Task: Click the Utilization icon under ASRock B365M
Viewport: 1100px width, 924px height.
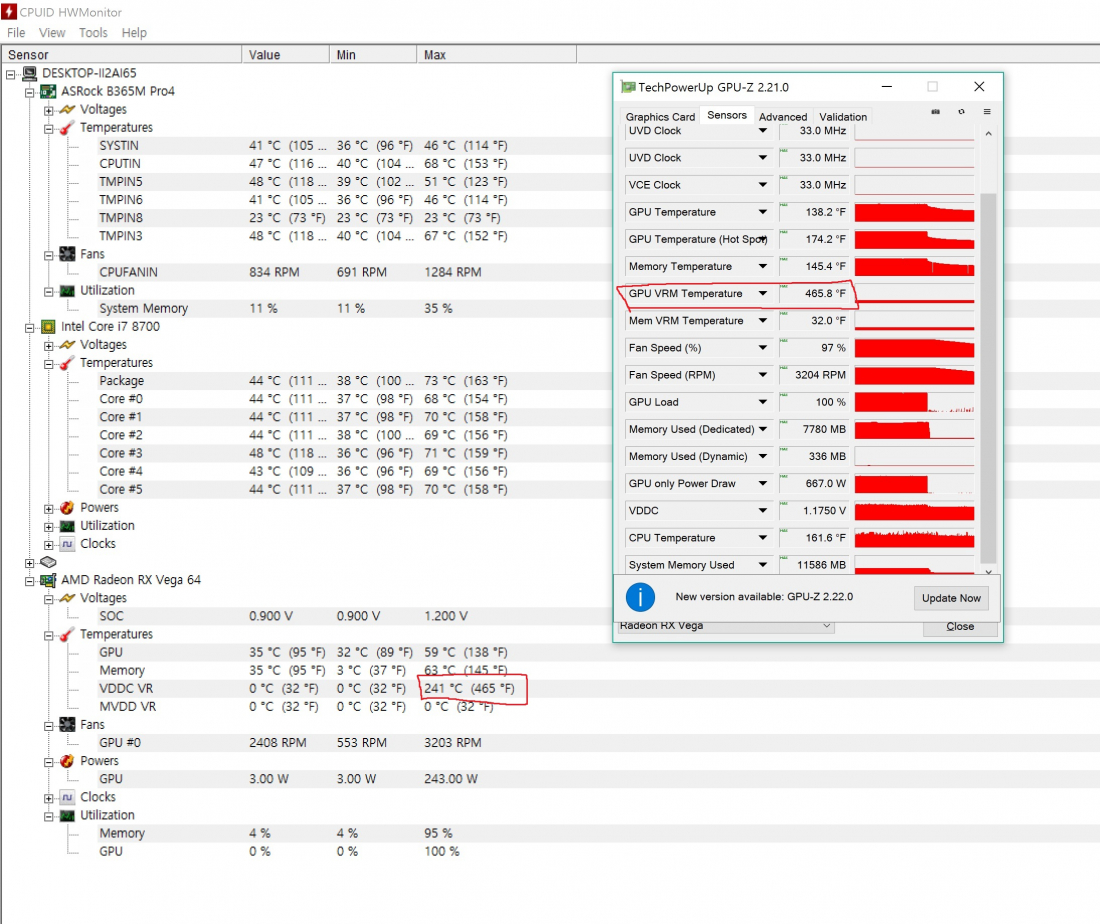Action: pyautogui.click(x=67, y=290)
